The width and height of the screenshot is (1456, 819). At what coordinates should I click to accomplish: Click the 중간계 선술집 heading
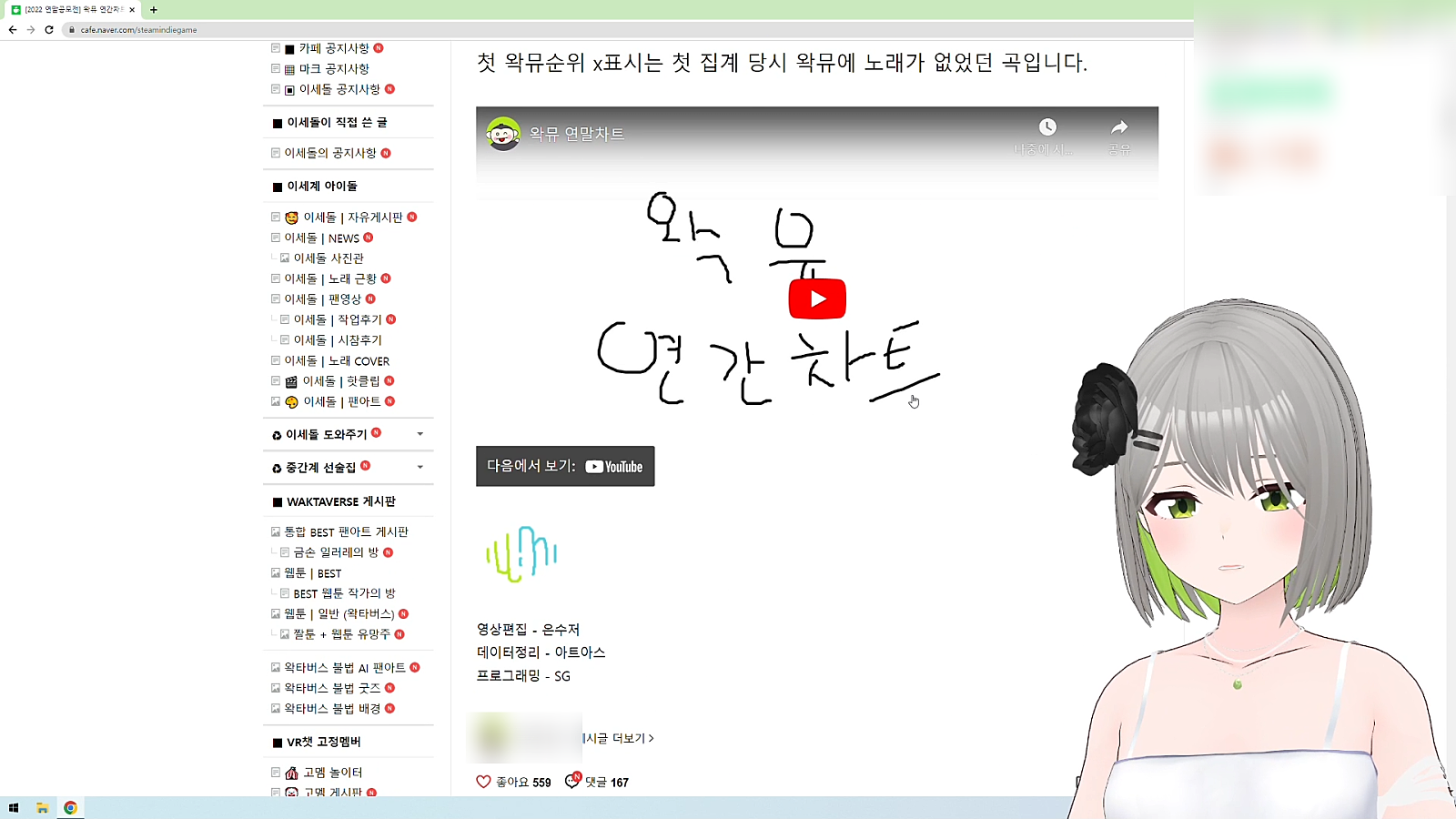point(321,468)
